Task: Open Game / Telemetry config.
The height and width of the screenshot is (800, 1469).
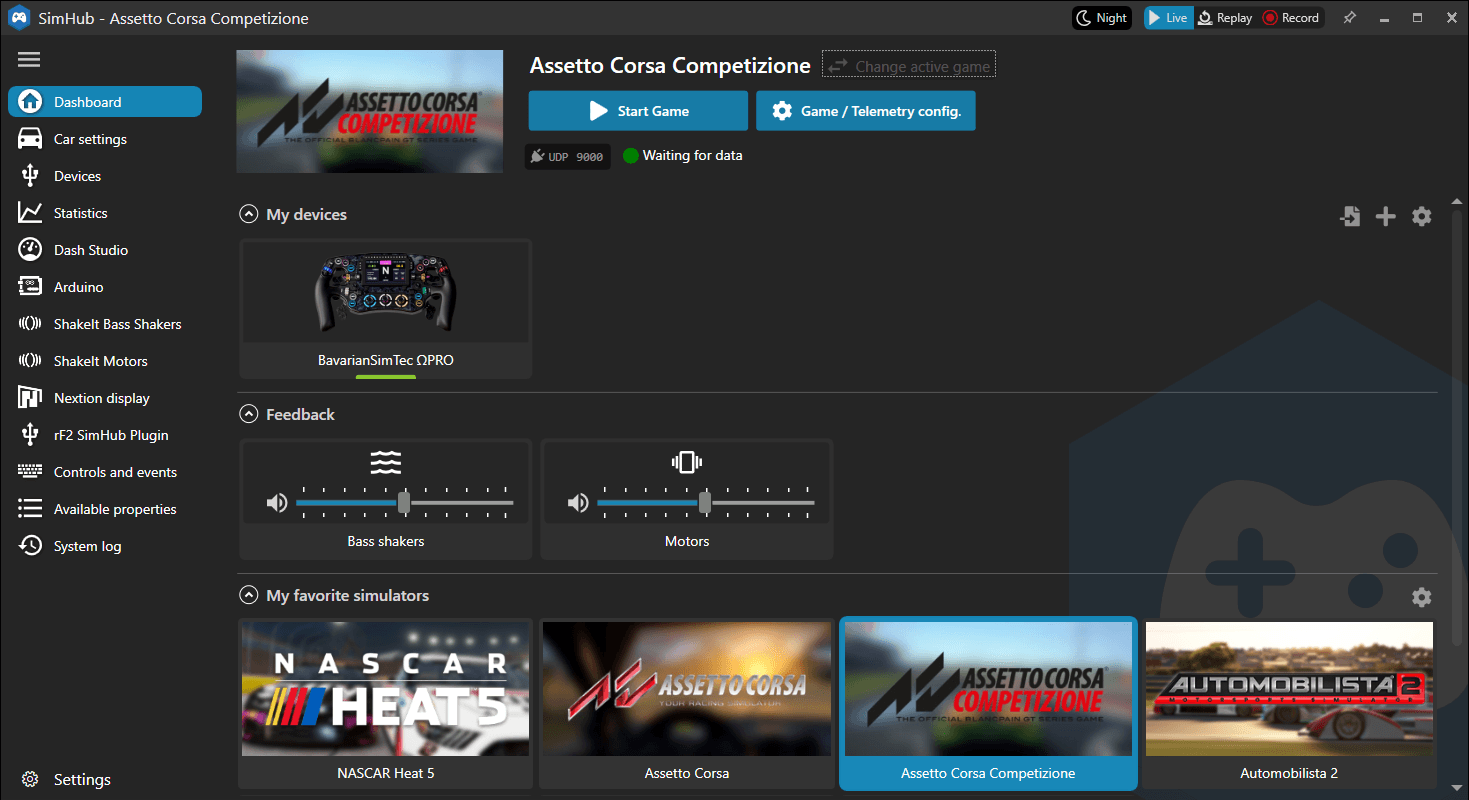Action: tap(865, 111)
